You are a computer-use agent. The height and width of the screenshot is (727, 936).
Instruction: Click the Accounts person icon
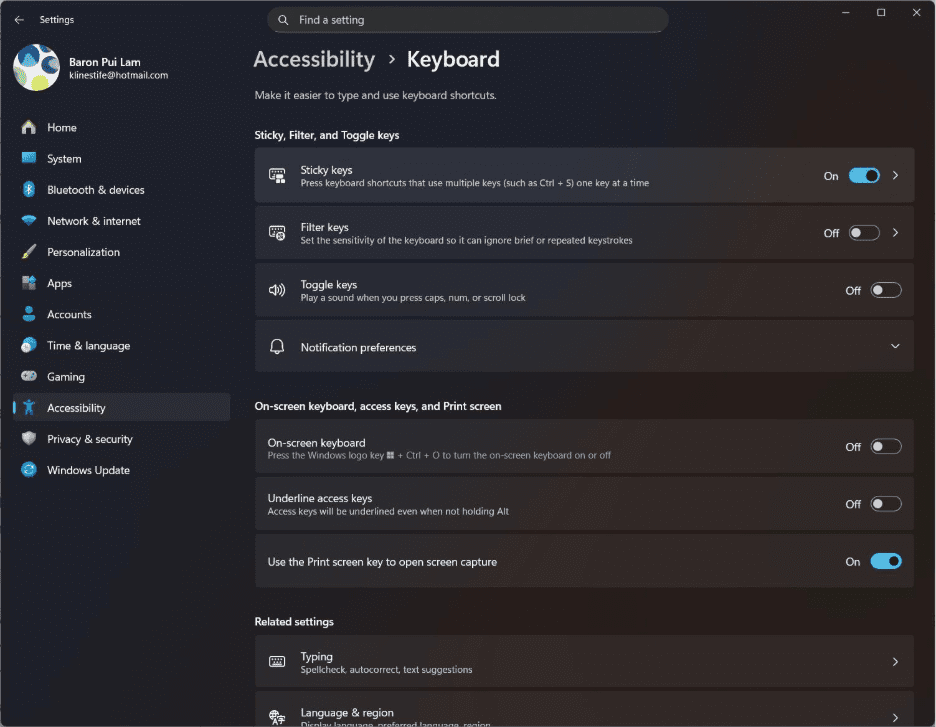coord(29,314)
